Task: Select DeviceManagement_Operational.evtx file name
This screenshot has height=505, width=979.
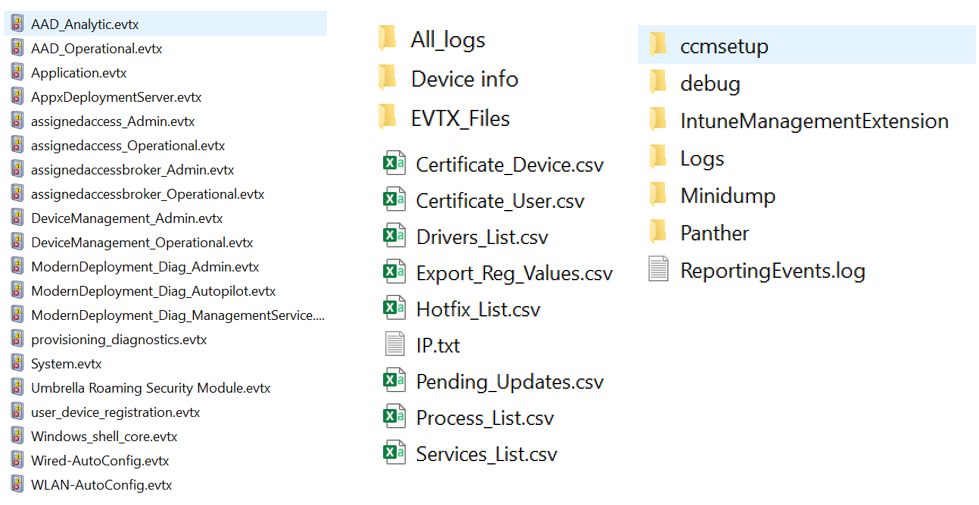Action: pyautogui.click(x=142, y=243)
